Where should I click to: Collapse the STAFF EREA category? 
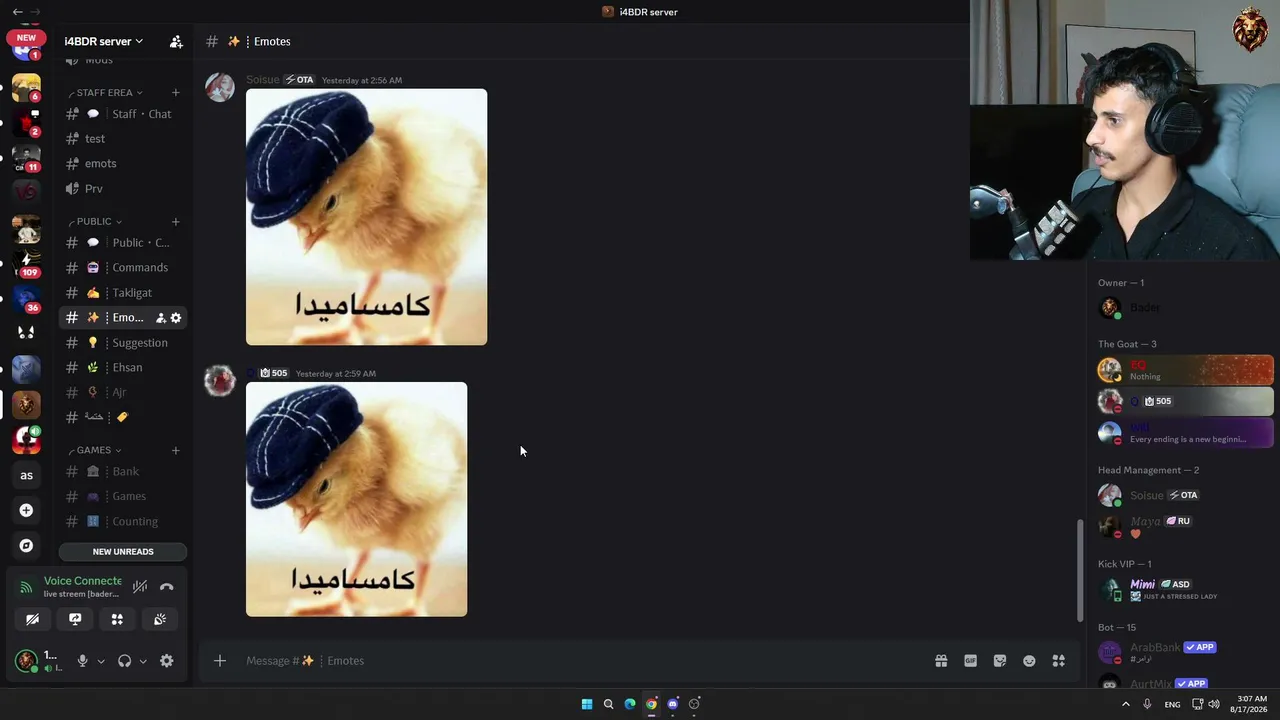click(104, 93)
